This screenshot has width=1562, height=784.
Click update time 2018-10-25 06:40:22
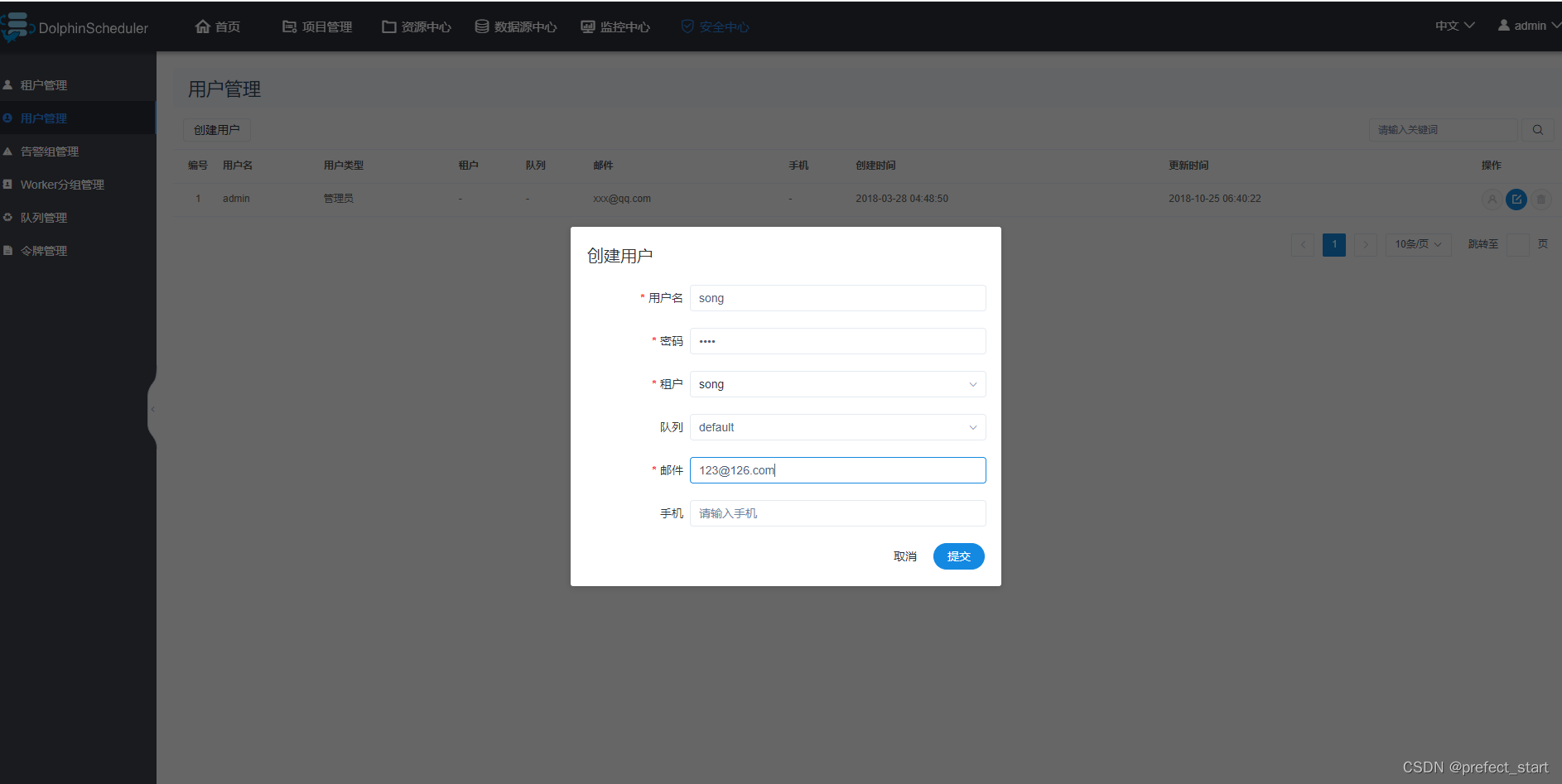click(1215, 199)
